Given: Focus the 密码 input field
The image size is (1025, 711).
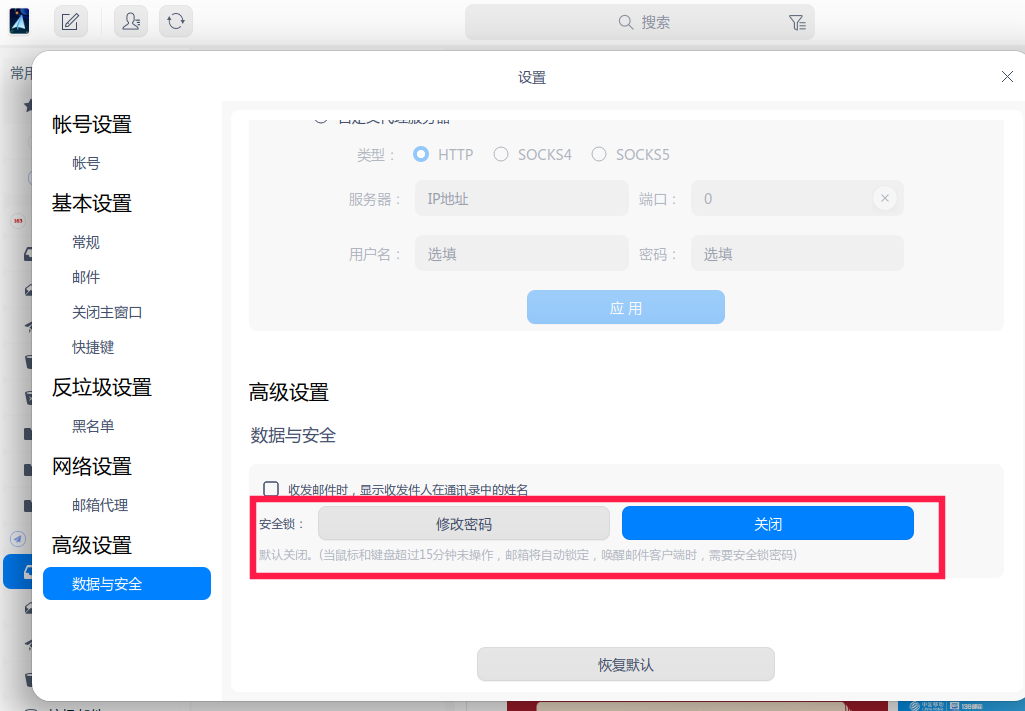Looking at the screenshot, I should pos(797,254).
